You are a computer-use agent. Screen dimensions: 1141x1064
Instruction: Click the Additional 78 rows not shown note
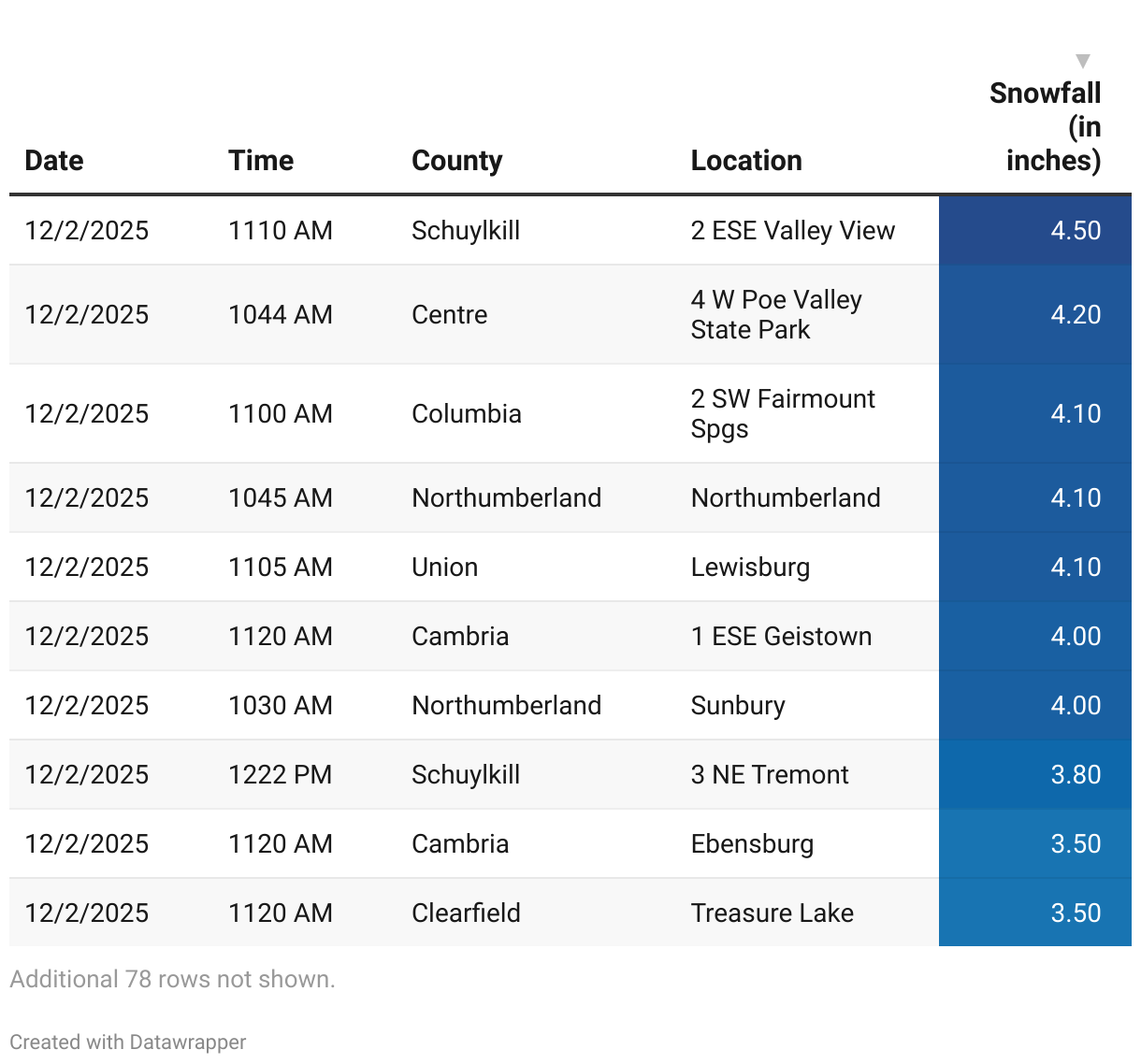172,979
